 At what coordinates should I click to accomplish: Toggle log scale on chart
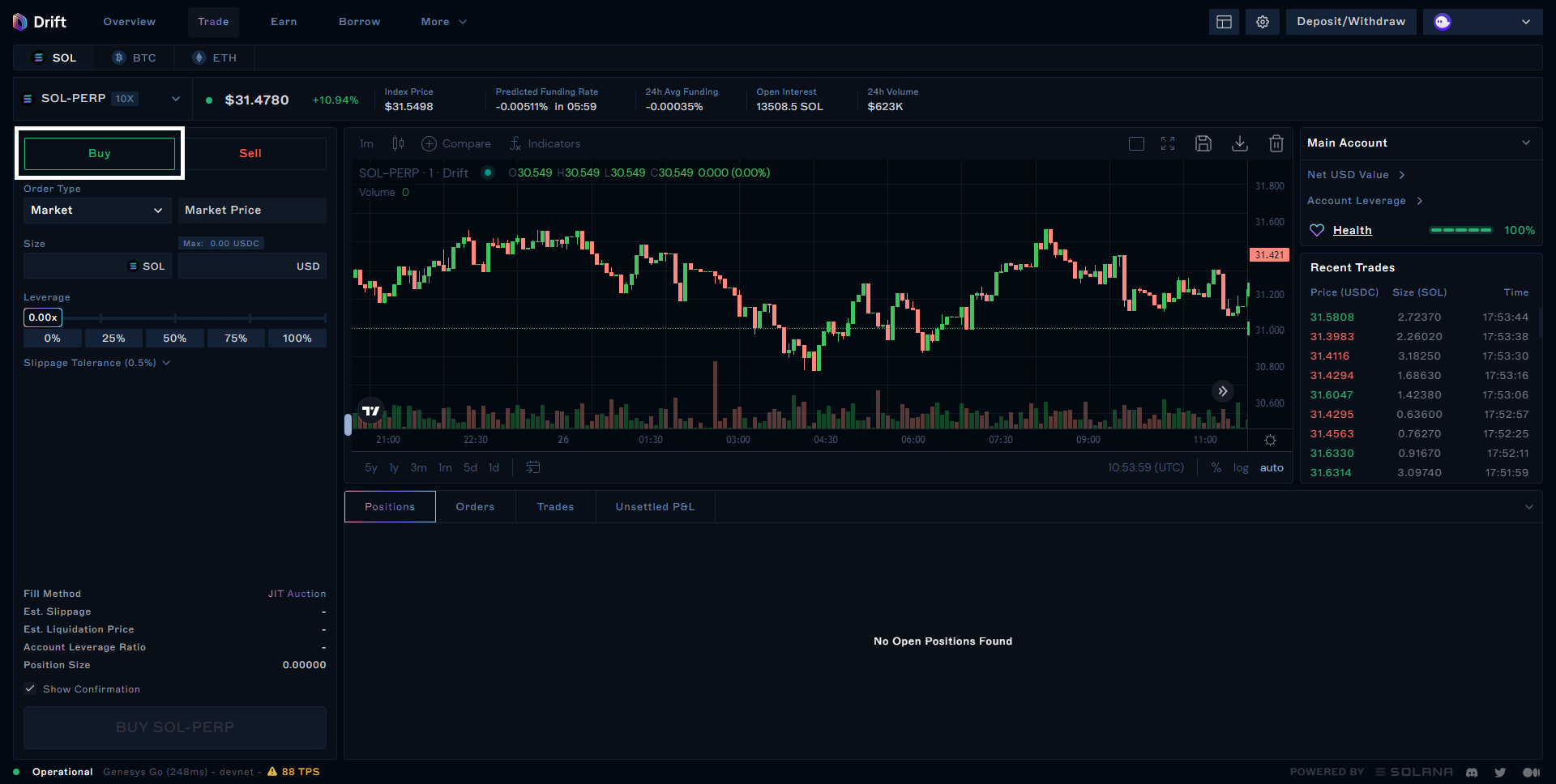(x=1241, y=467)
